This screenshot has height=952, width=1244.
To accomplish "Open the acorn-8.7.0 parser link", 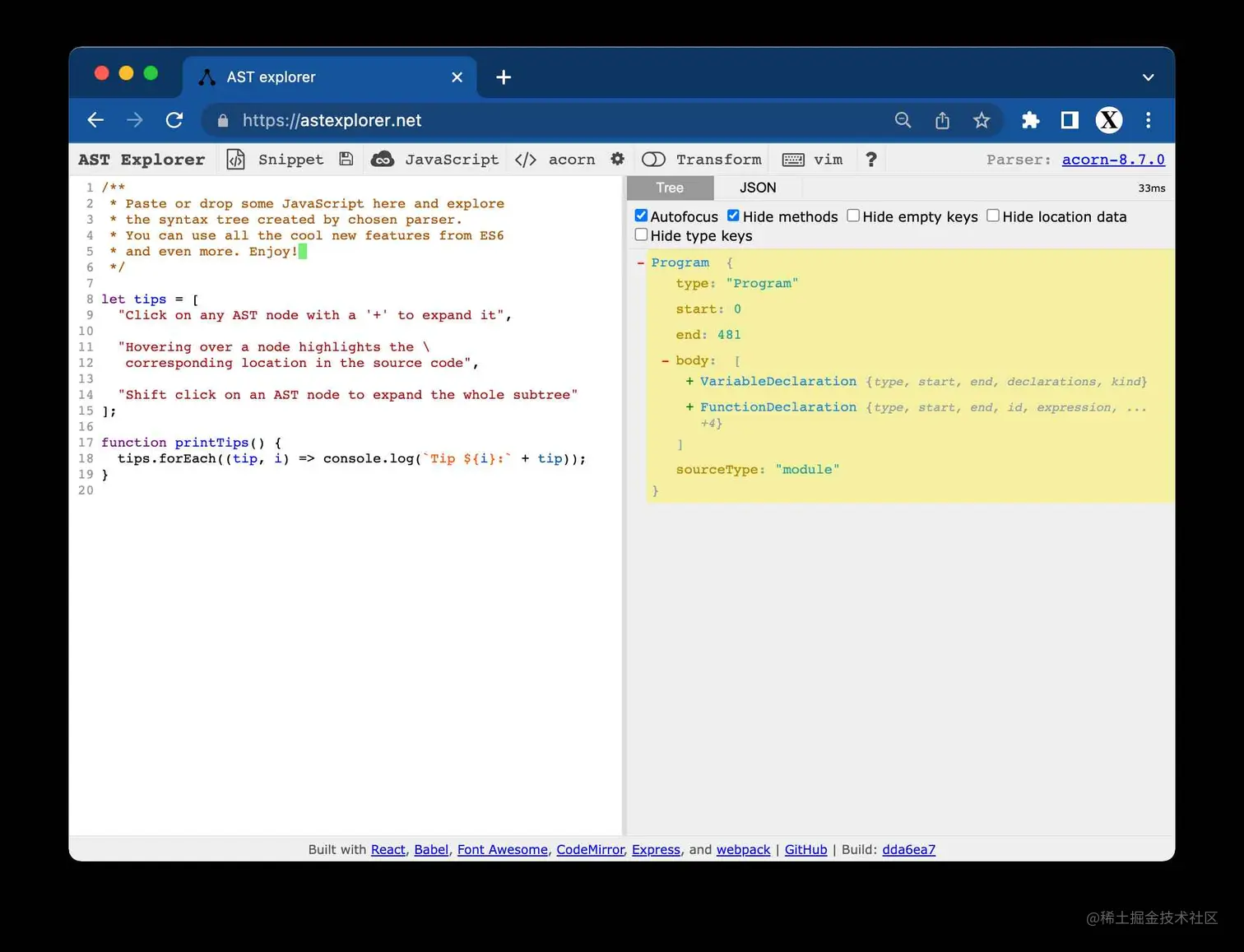I will point(1113,160).
